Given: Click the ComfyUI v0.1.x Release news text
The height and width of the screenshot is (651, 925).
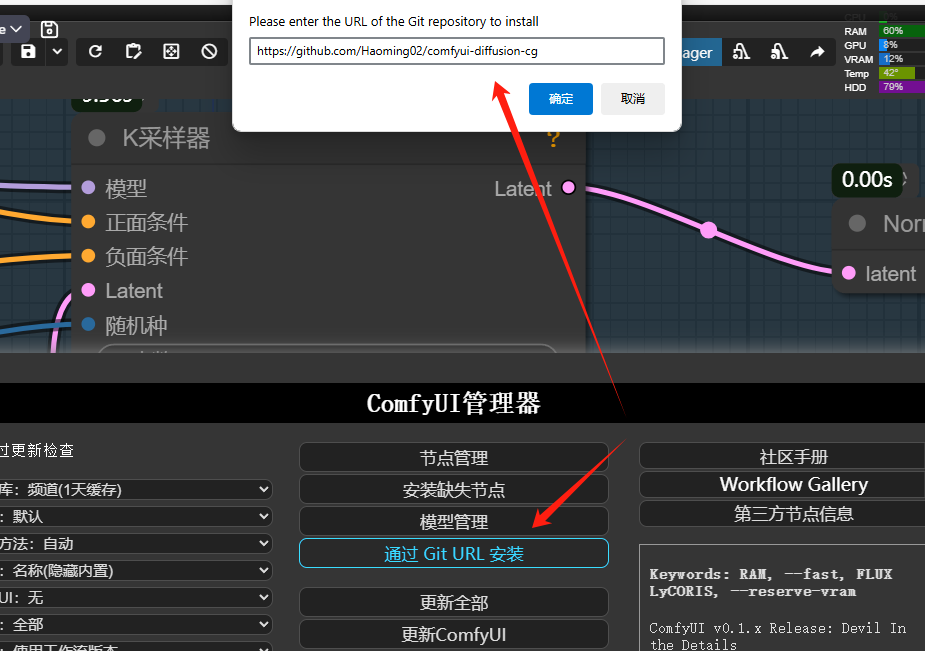Looking at the screenshot, I should (x=778, y=636).
